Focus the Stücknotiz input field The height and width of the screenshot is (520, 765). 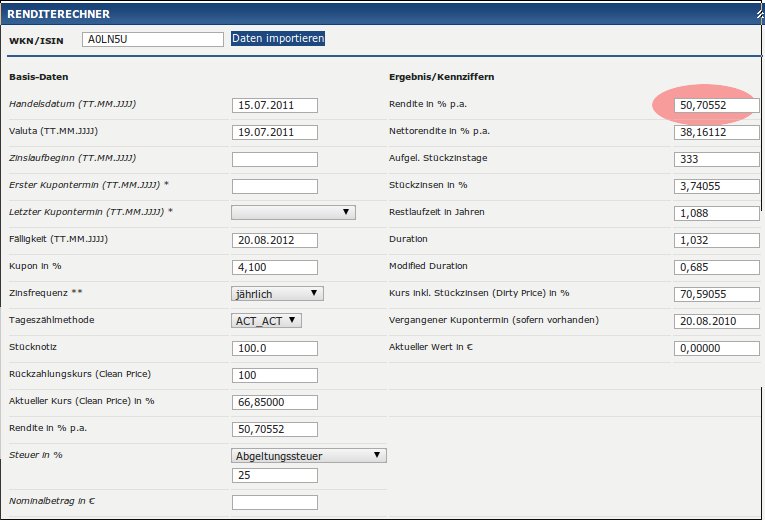coord(274,348)
